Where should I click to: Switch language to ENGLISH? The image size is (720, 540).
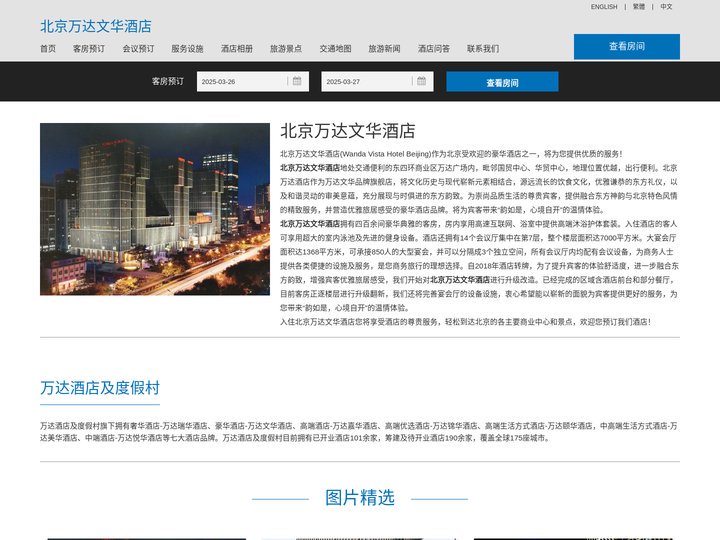tap(604, 7)
